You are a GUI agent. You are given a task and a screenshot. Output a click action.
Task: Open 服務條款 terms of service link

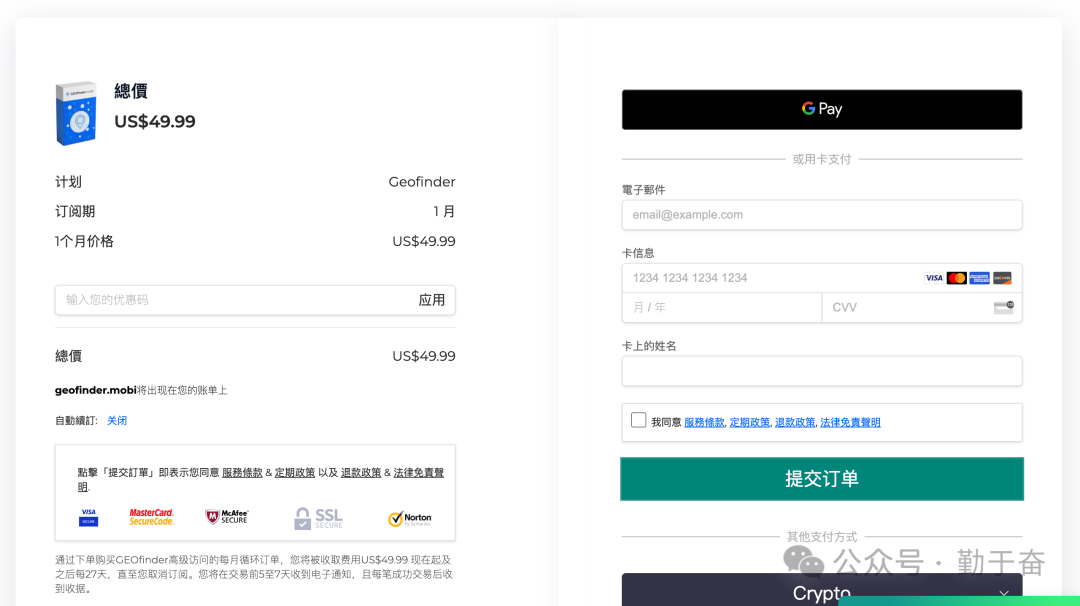pyautogui.click(x=704, y=421)
